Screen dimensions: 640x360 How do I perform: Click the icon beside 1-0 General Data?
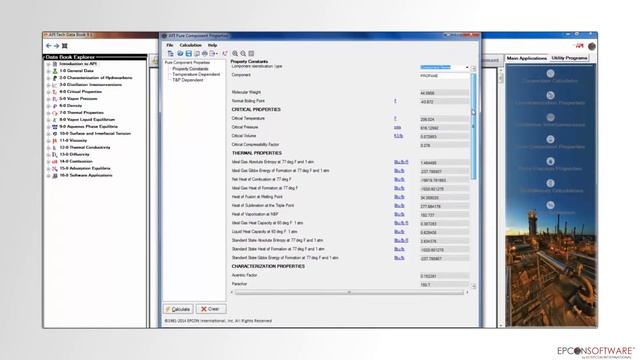pyautogui.click(x=55, y=71)
